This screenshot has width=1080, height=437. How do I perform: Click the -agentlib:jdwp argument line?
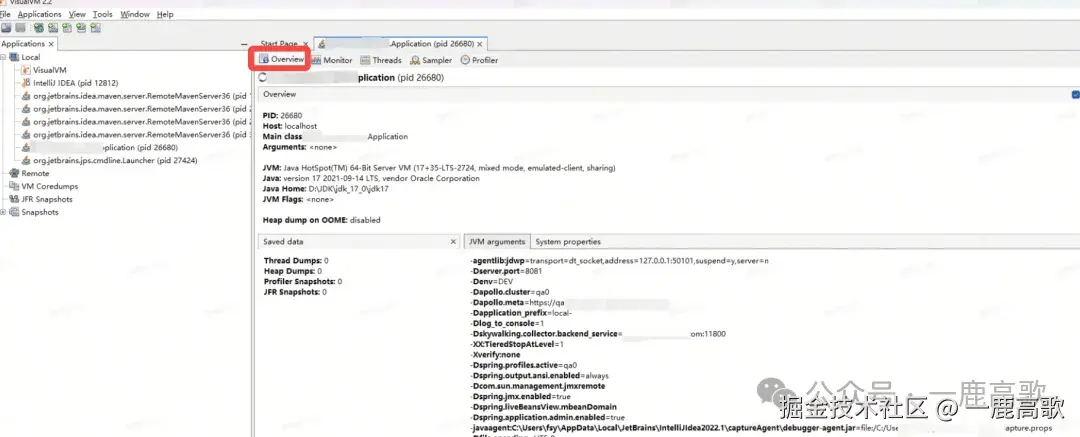pos(619,261)
